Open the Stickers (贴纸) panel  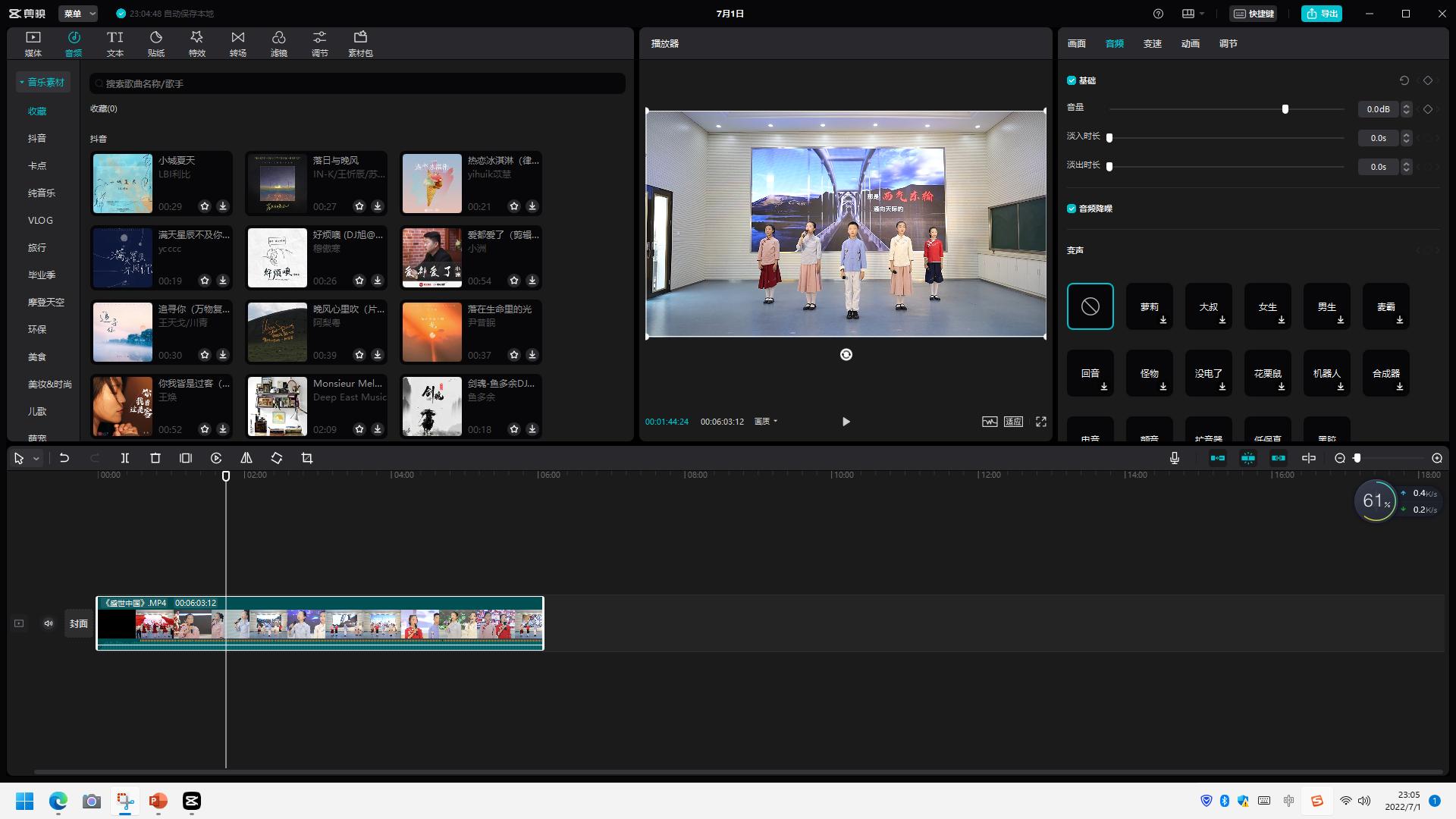pyautogui.click(x=155, y=43)
